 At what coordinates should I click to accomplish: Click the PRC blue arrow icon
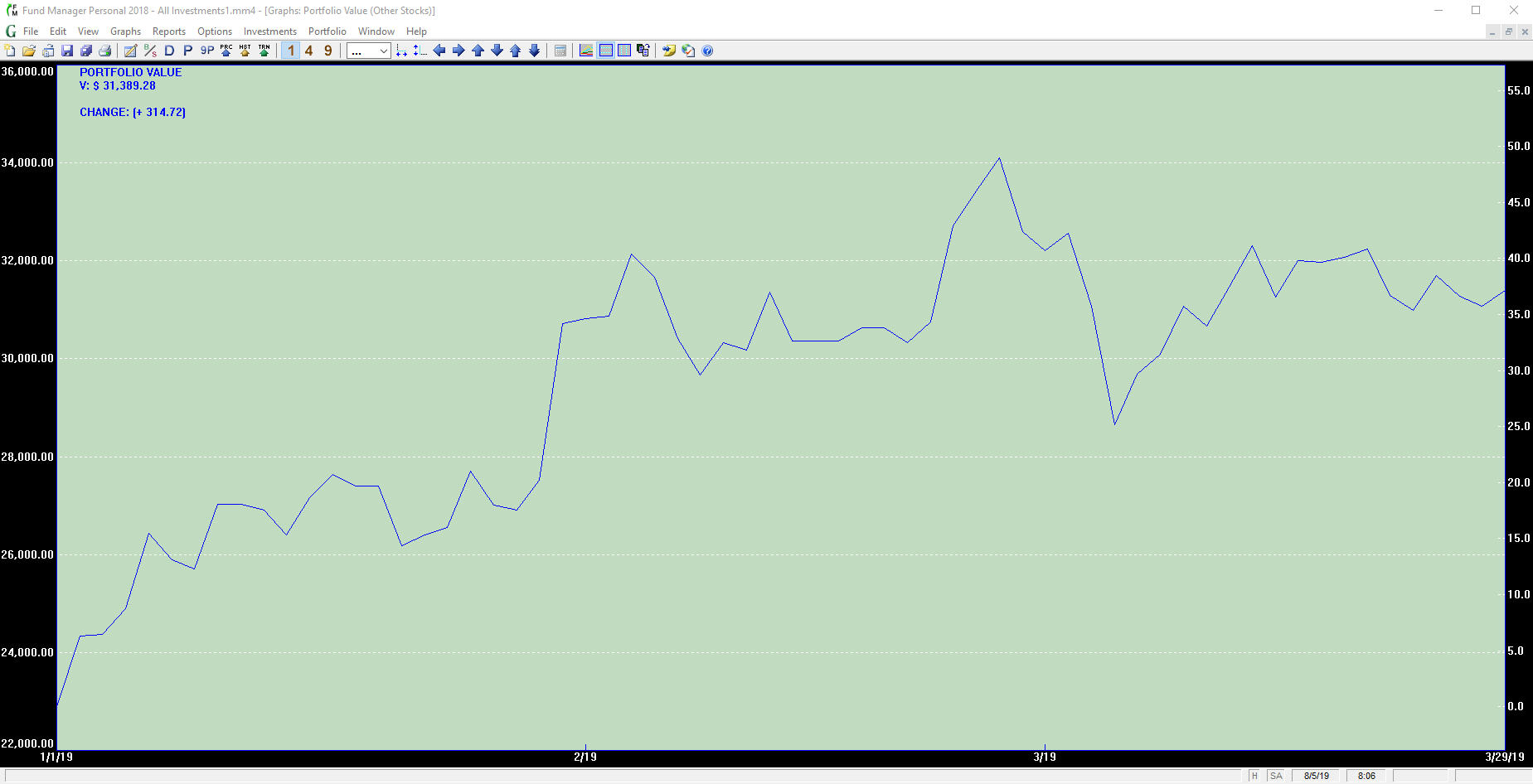pos(226,51)
